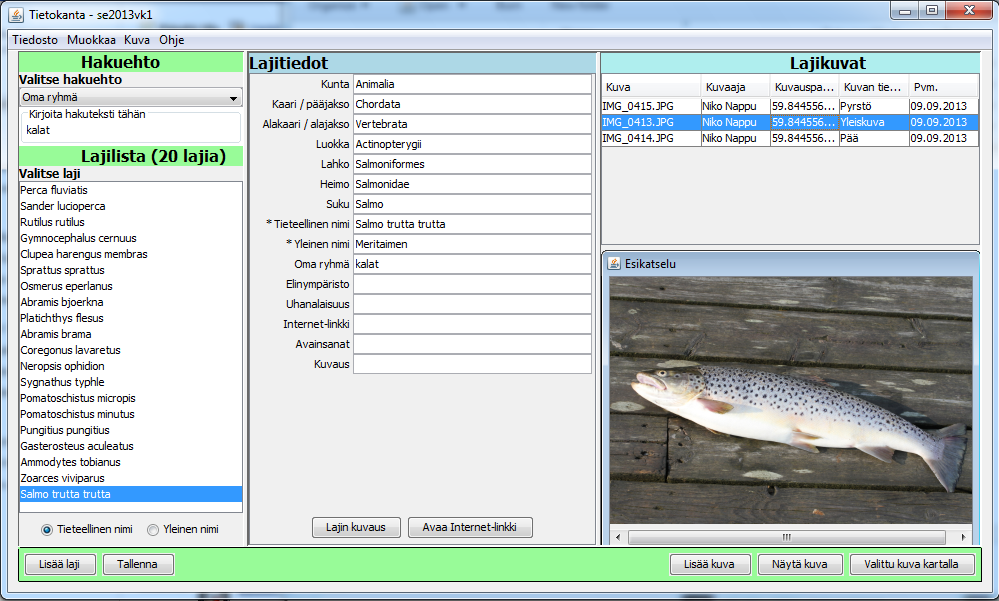Open the Tiedosto menu
The image size is (999, 601).
(36, 40)
